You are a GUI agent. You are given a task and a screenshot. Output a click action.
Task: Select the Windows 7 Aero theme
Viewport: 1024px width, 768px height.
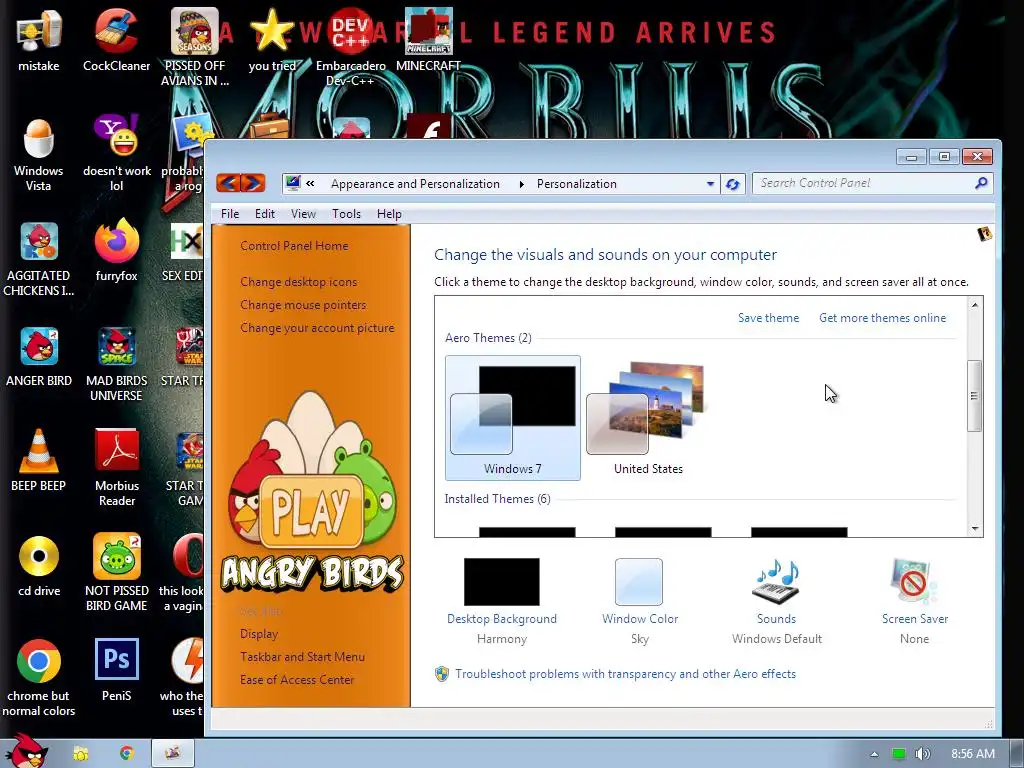click(513, 418)
